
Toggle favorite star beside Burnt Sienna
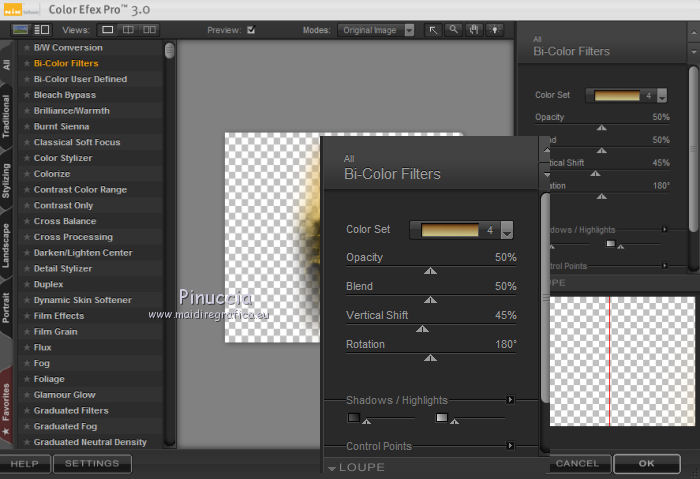click(x=27, y=126)
